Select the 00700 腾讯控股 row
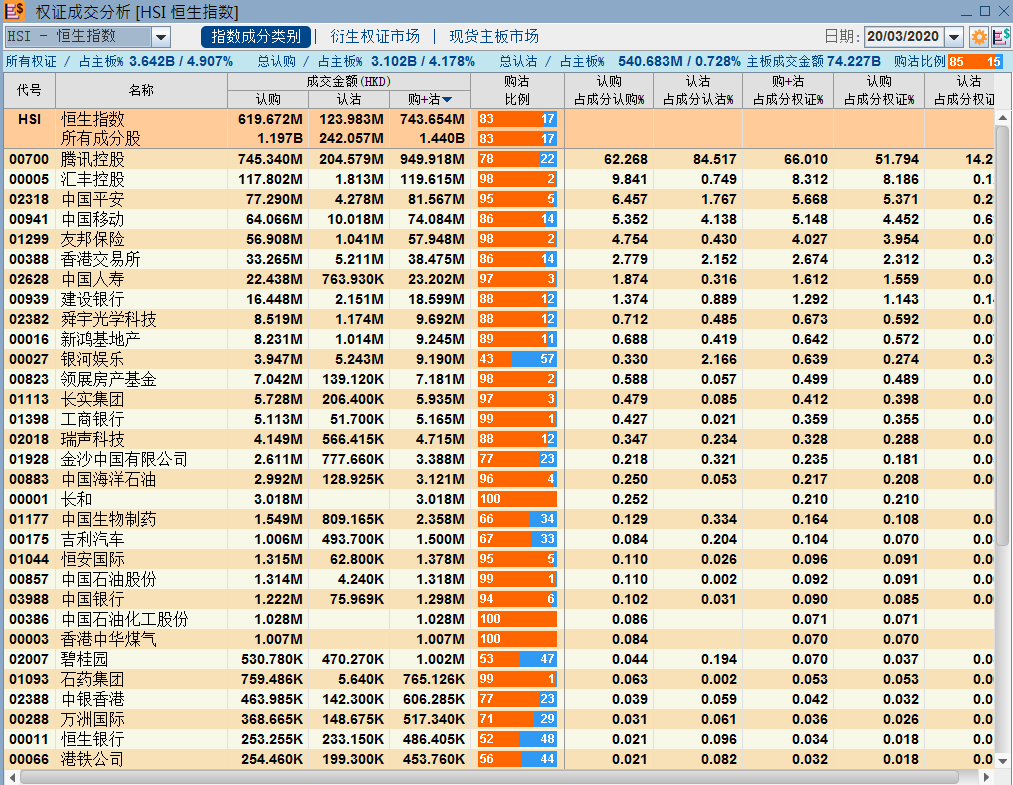 coord(499,159)
